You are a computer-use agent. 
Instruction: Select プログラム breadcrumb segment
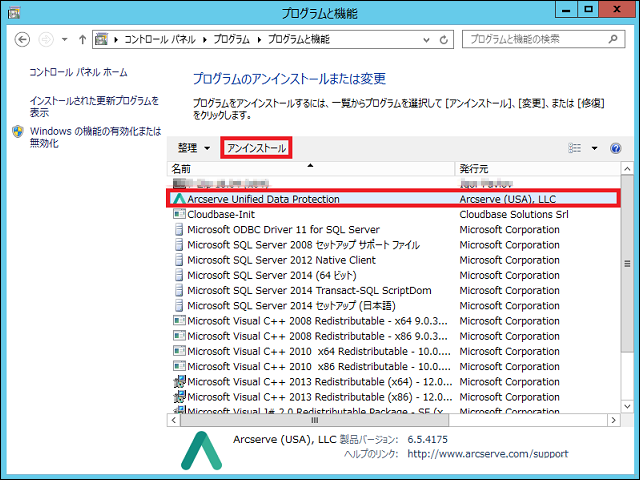(x=231, y=39)
